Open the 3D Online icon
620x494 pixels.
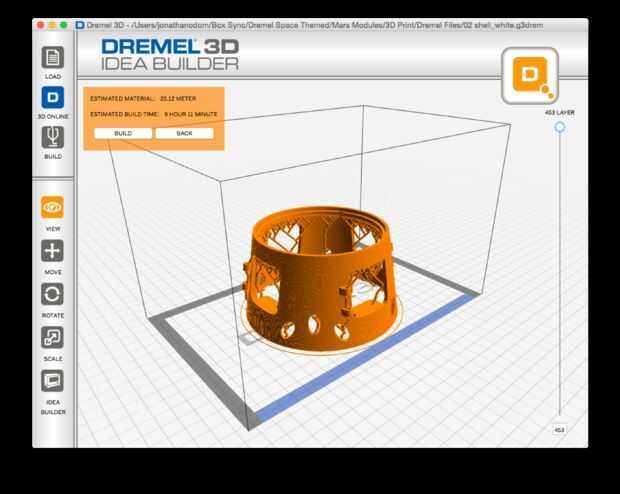click(53, 97)
